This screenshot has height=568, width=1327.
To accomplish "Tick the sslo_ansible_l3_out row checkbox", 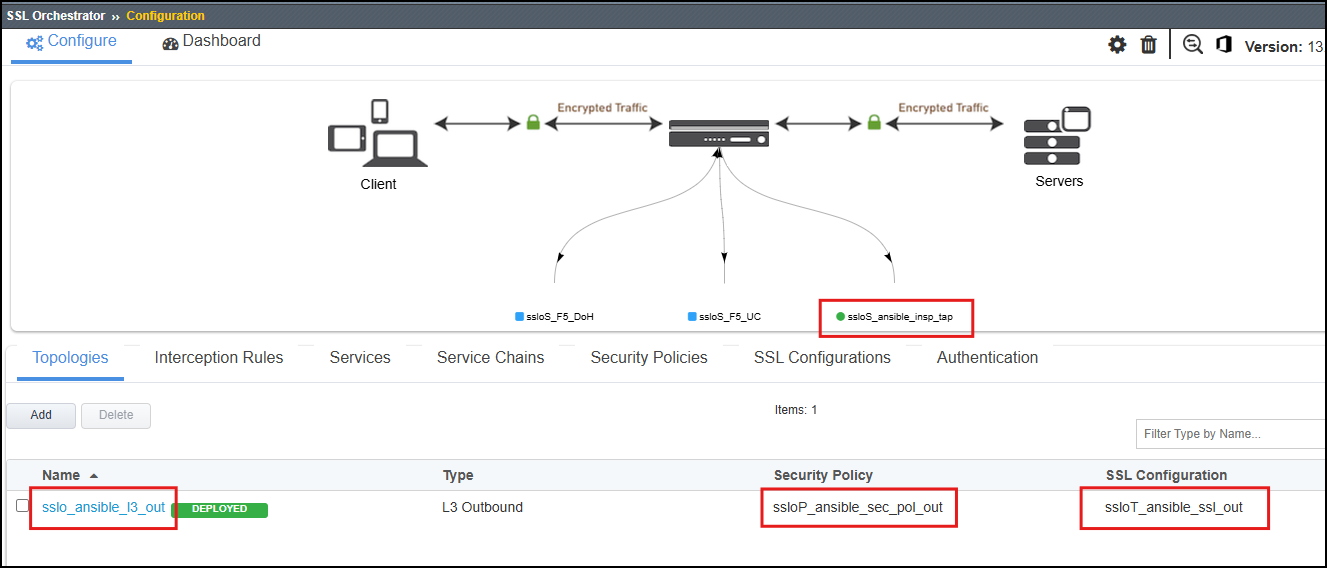I will (x=23, y=506).
